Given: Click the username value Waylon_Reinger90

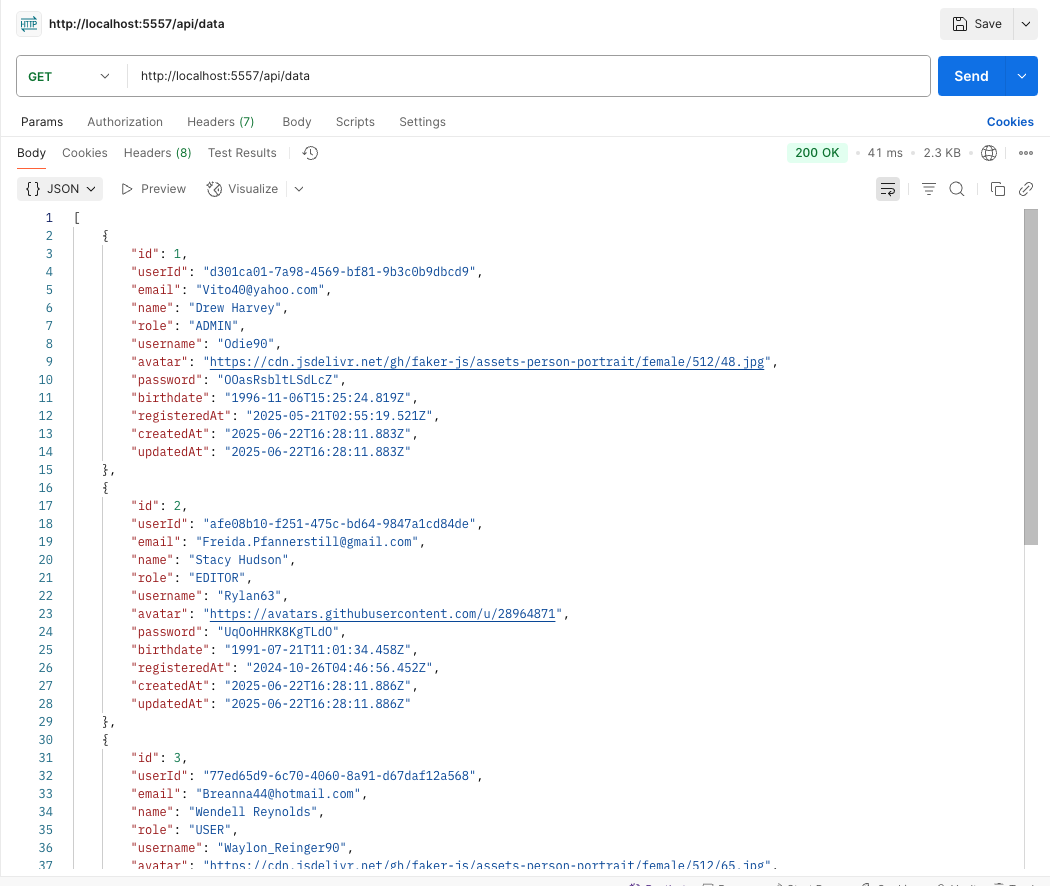Looking at the screenshot, I should click(x=282, y=848).
